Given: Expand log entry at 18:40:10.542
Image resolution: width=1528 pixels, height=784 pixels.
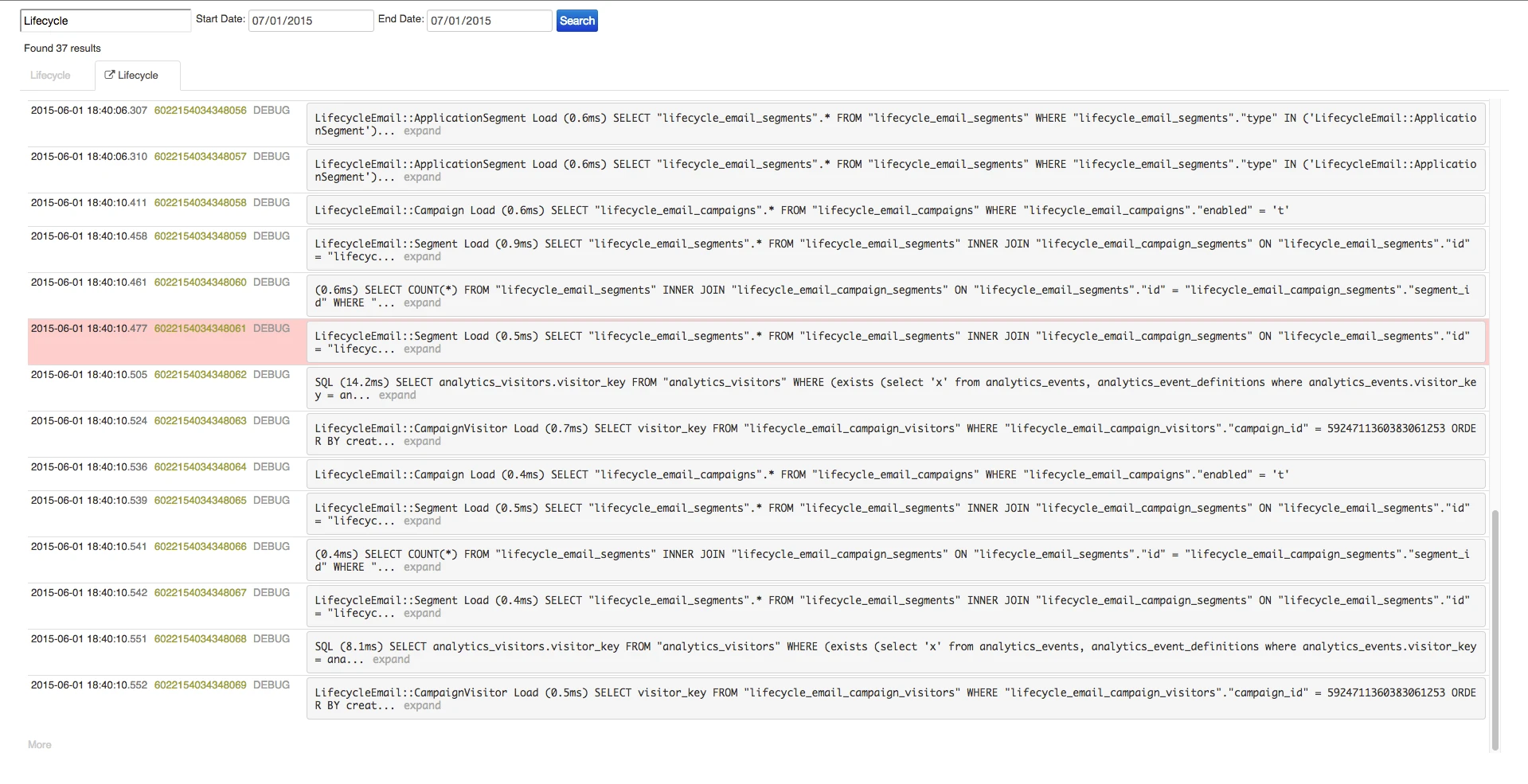Looking at the screenshot, I should pyautogui.click(x=422, y=614).
